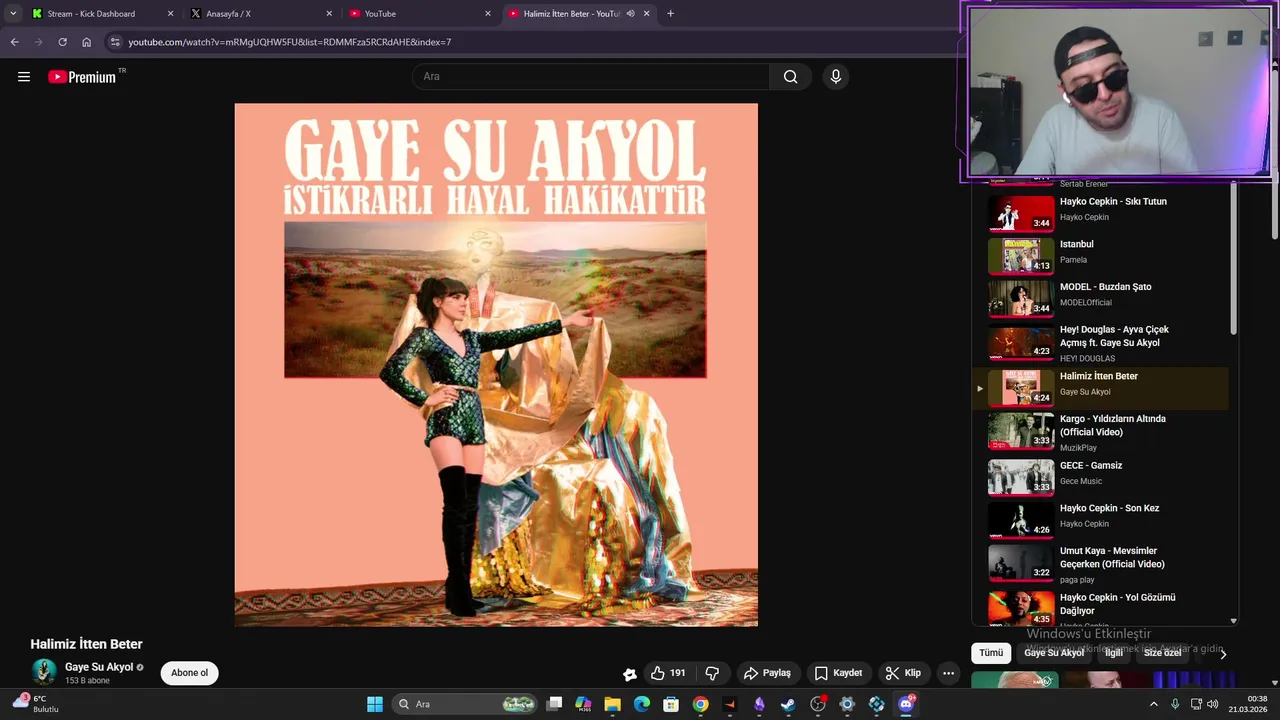Select the Gaye Su Akyol filter chip

1054,653
